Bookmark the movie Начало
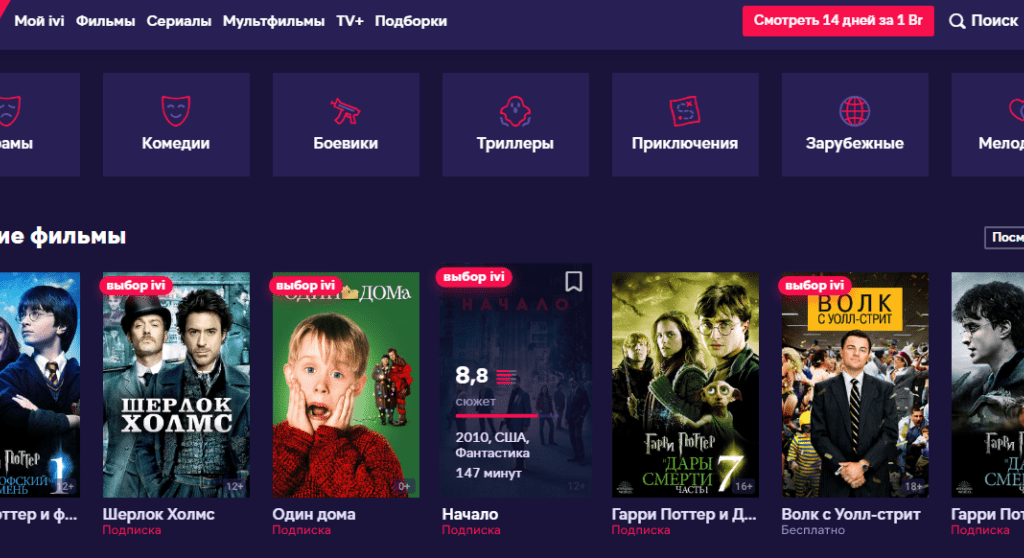This screenshot has width=1024, height=558. point(573,282)
